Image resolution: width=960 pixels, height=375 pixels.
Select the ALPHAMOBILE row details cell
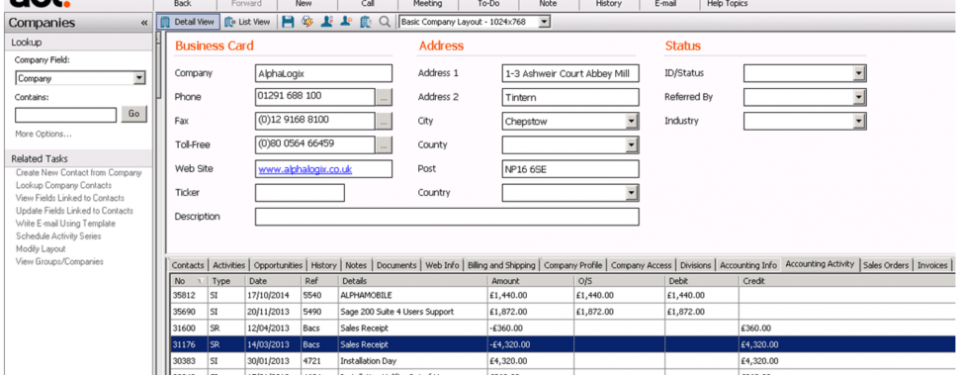(x=412, y=295)
